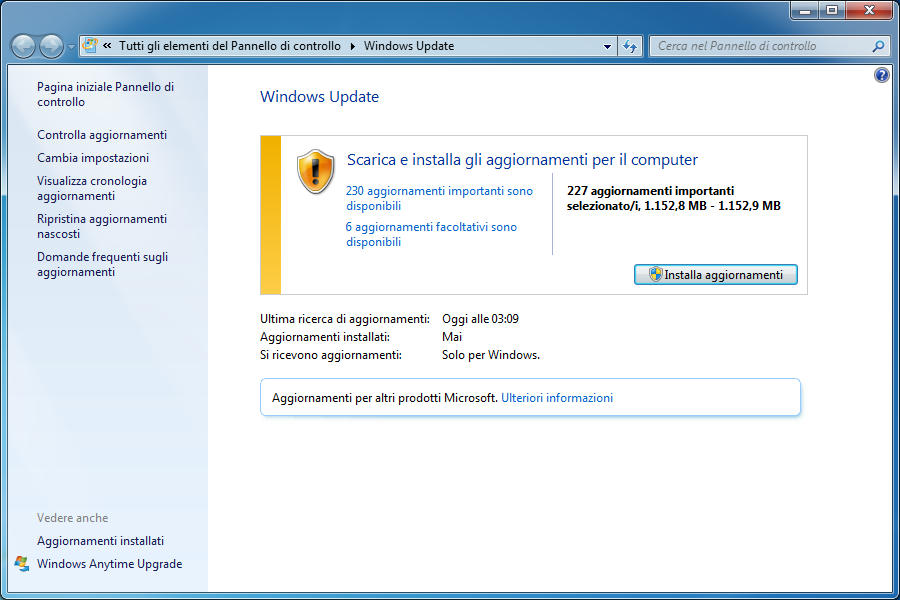The image size is (900, 600).
Task: Close the Windows Update window
Action: coord(869,10)
